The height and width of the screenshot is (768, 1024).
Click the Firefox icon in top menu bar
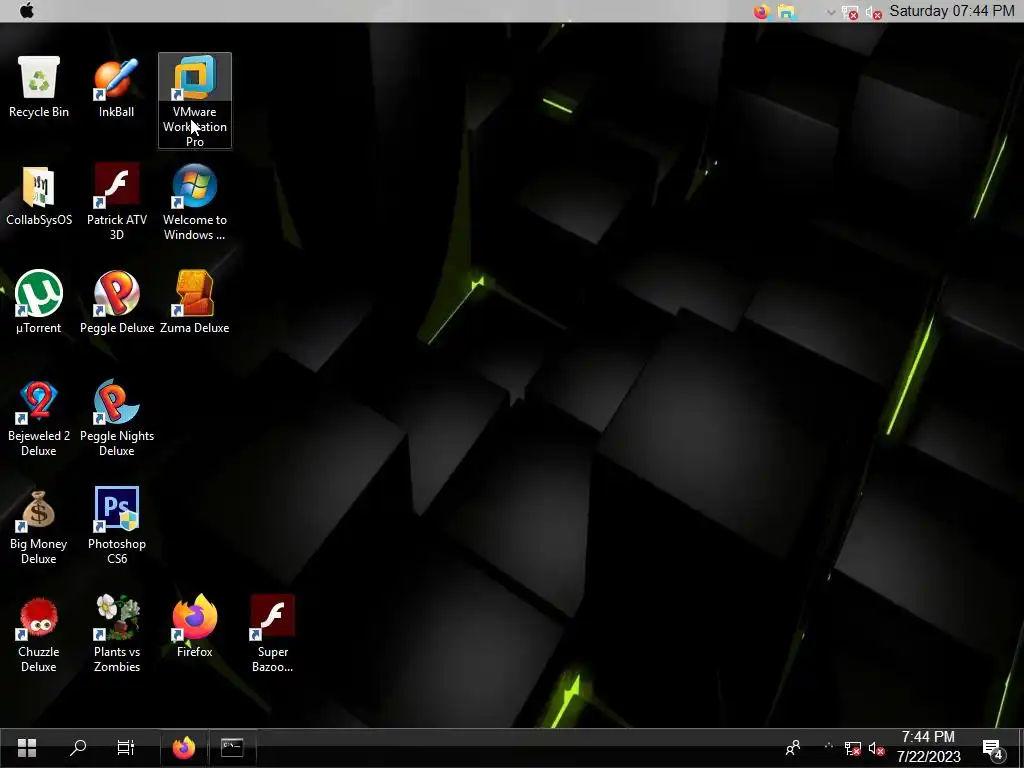click(761, 11)
